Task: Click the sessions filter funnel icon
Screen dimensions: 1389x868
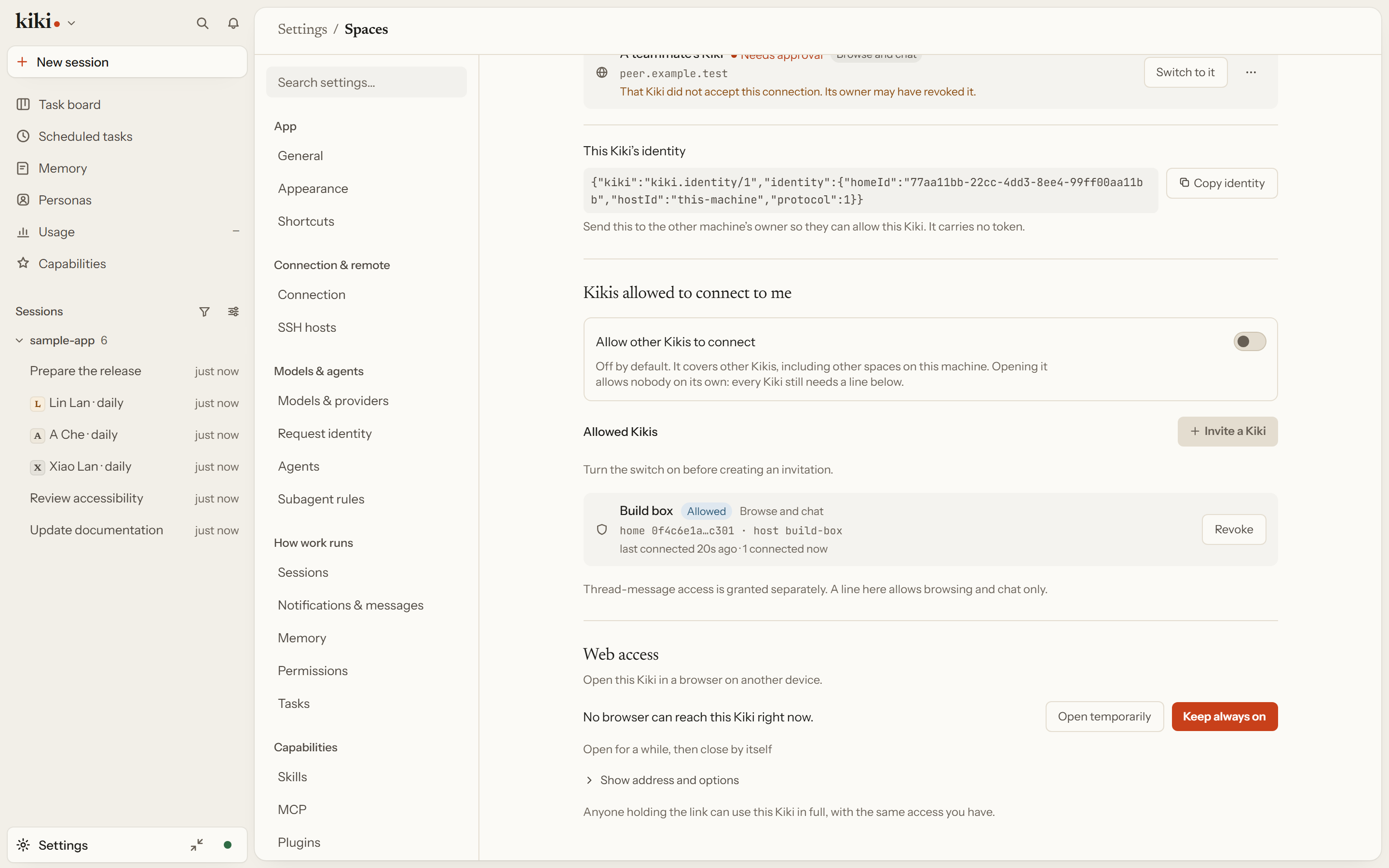Action: 204,312
